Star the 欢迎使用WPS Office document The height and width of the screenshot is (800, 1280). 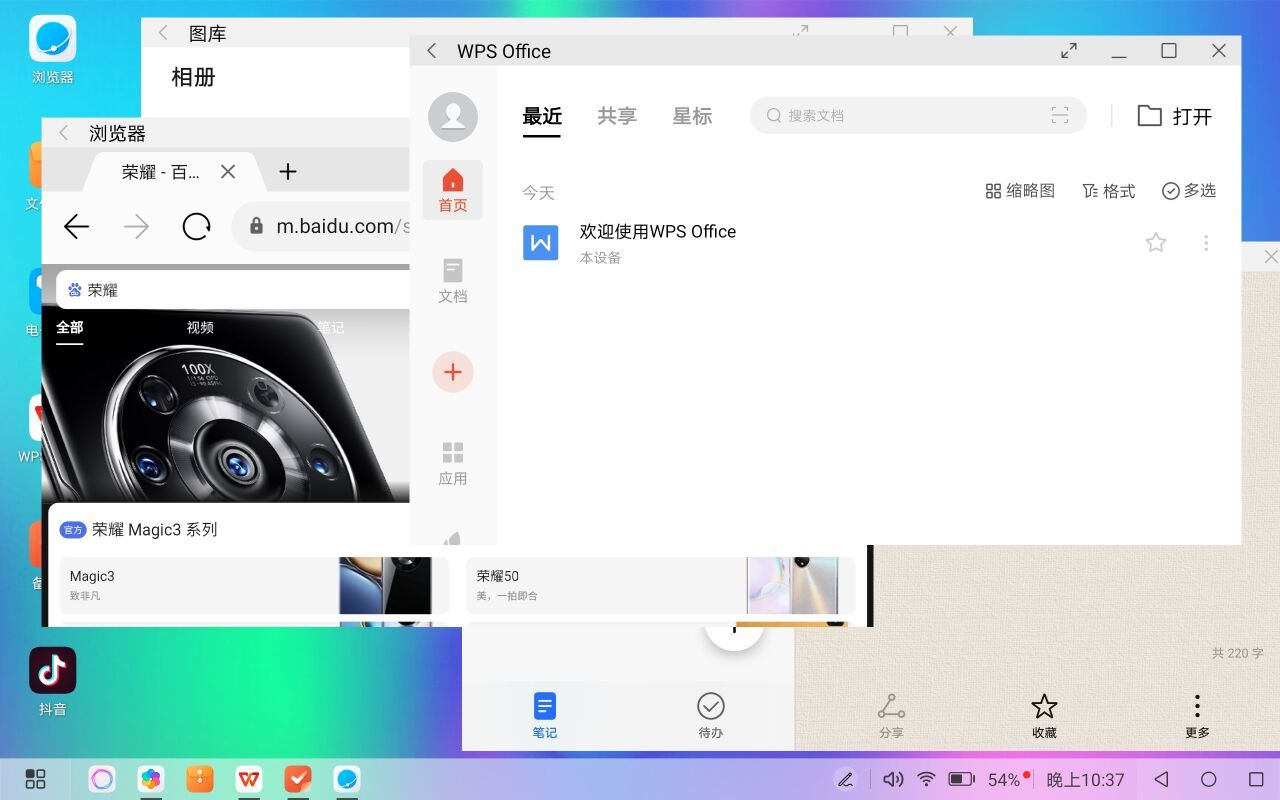tap(1156, 242)
